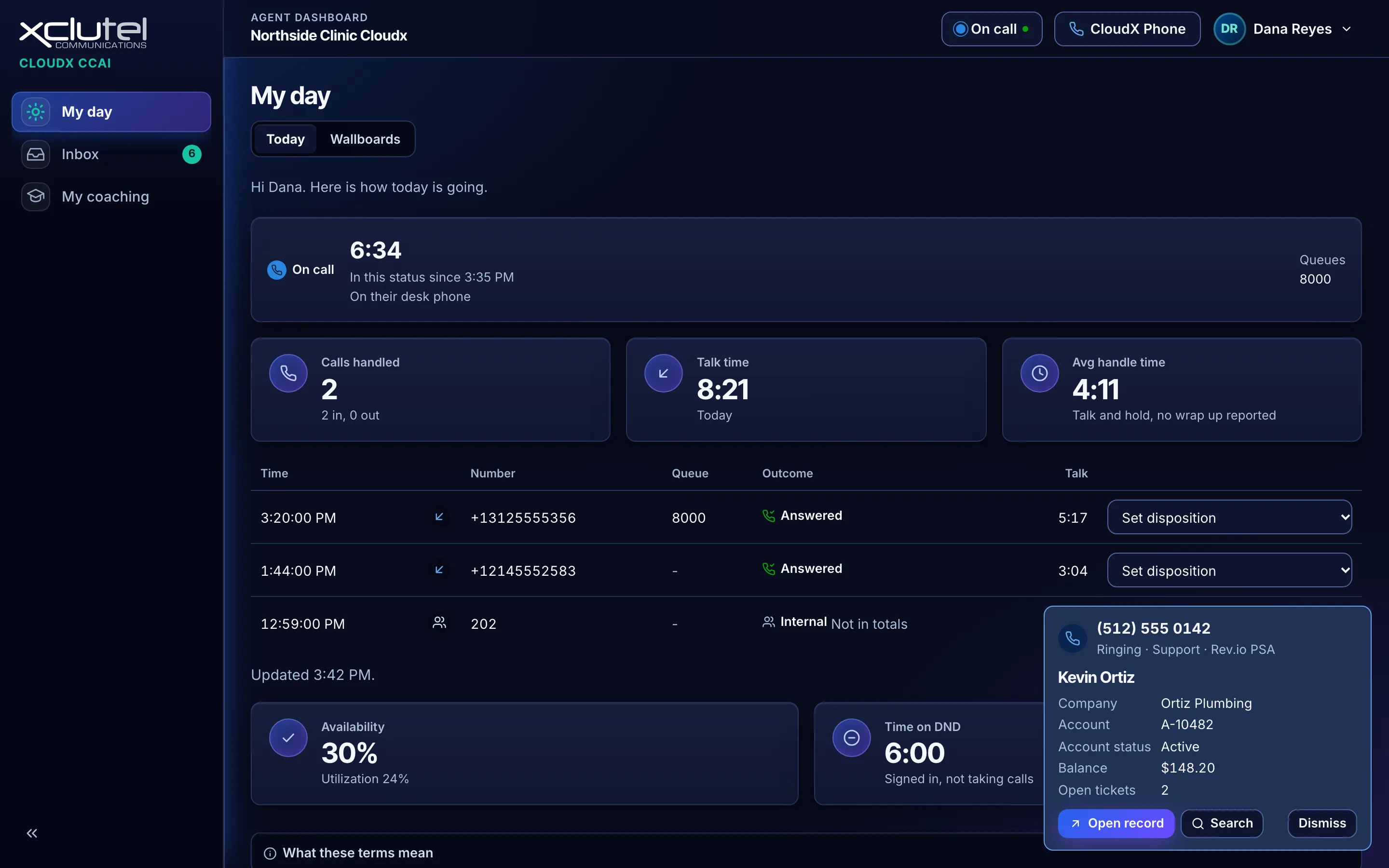Image resolution: width=1389 pixels, height=868 pixels.
Task: Click the account value A-10482
Action: (1187, 724)
